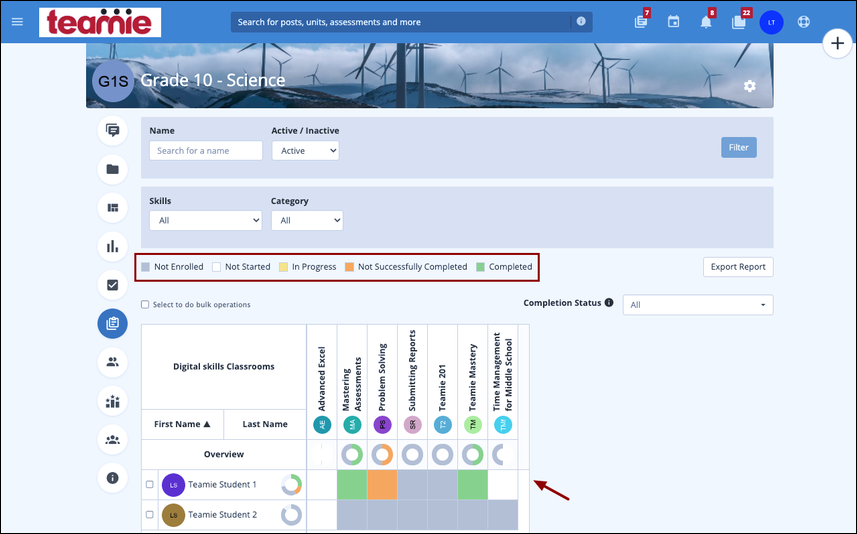Click the Not Successfully Completed legend swatch
Viewport: 857px width, 534px height.
tap(349, 267)
